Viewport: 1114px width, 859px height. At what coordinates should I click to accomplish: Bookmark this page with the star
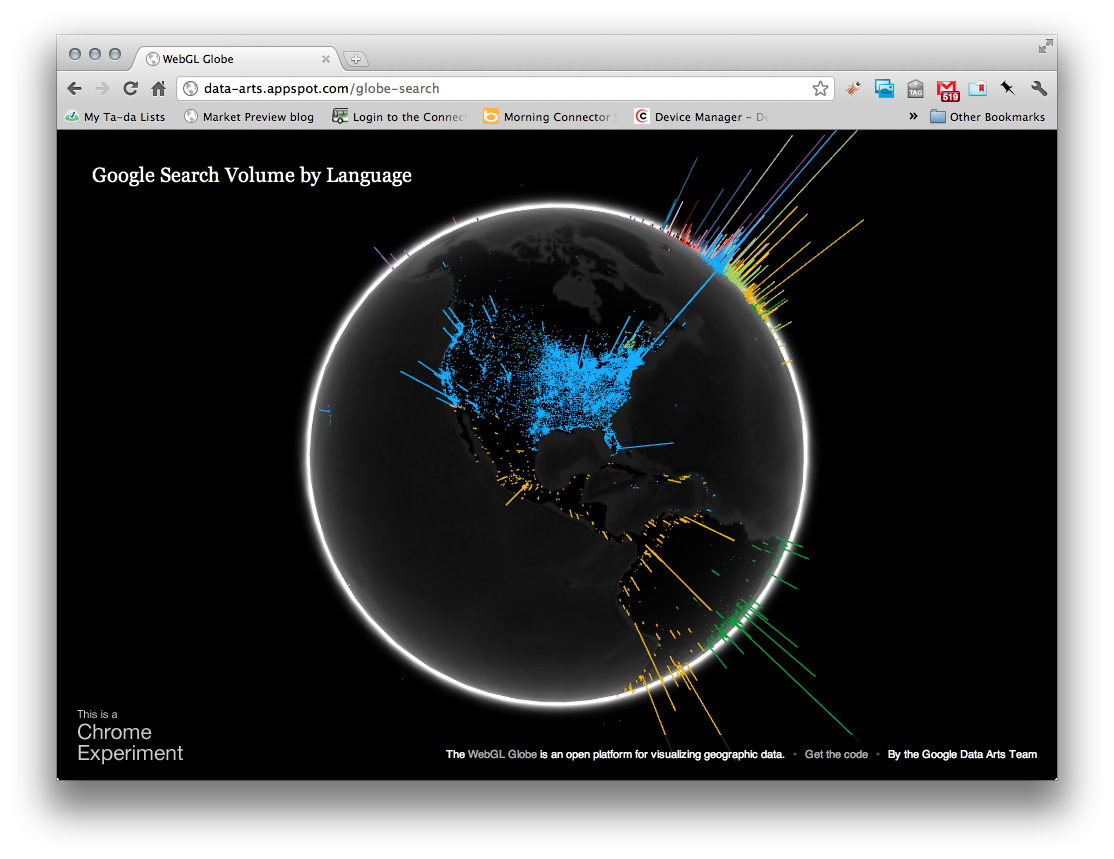coord(820,88)
